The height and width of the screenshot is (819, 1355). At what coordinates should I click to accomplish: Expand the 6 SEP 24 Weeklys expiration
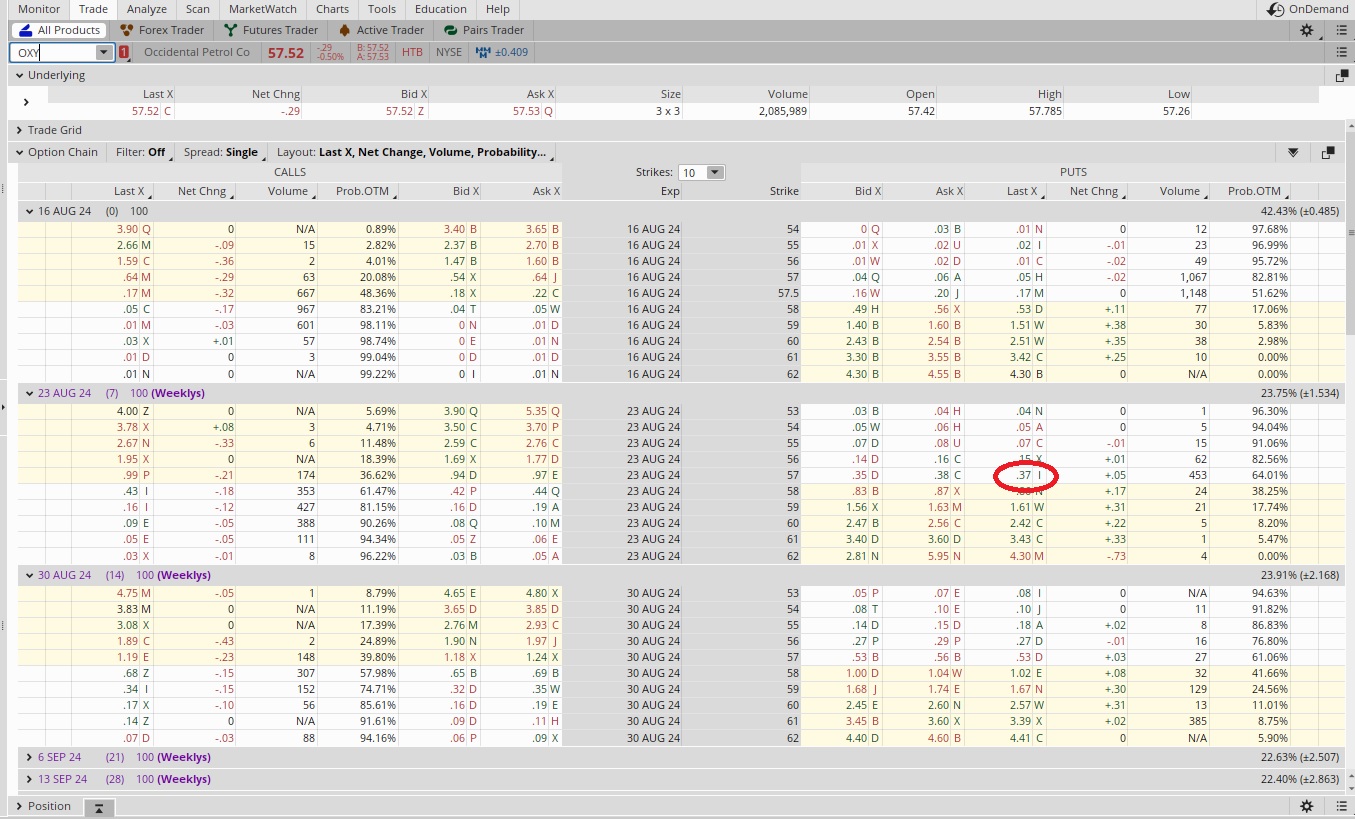pos(30,757)
